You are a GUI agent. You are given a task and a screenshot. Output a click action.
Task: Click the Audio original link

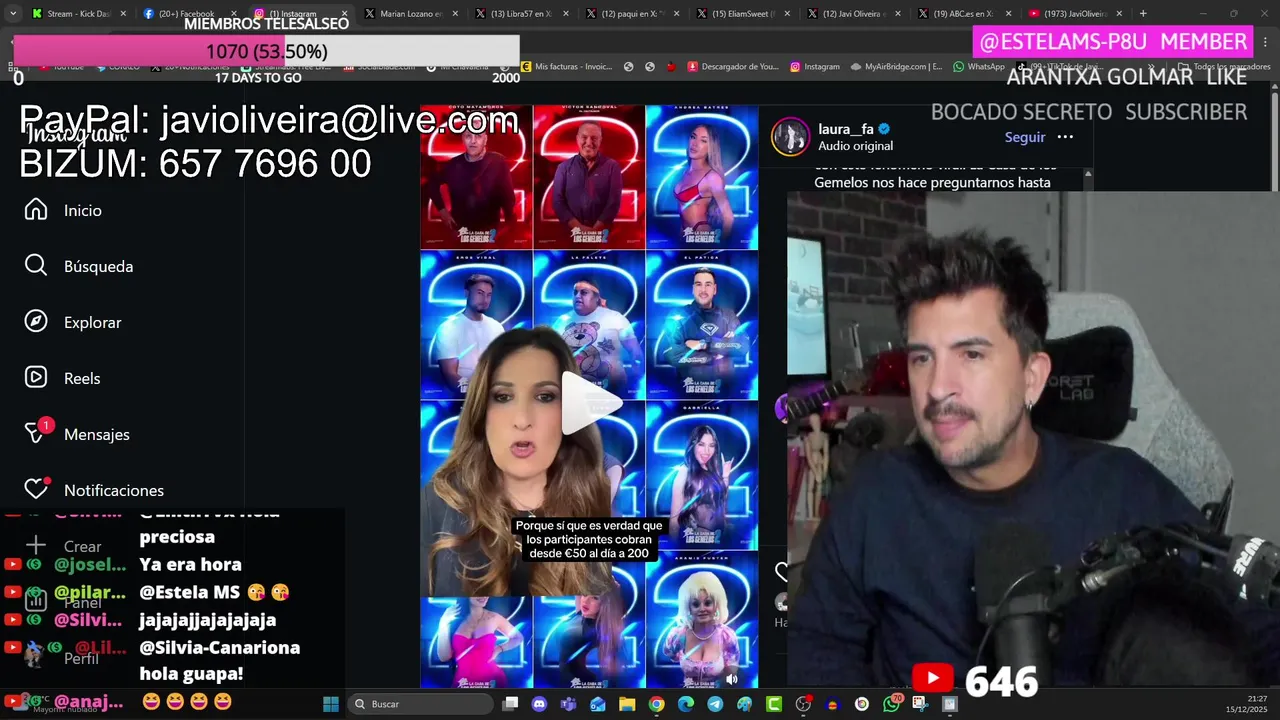click(855, 146)
